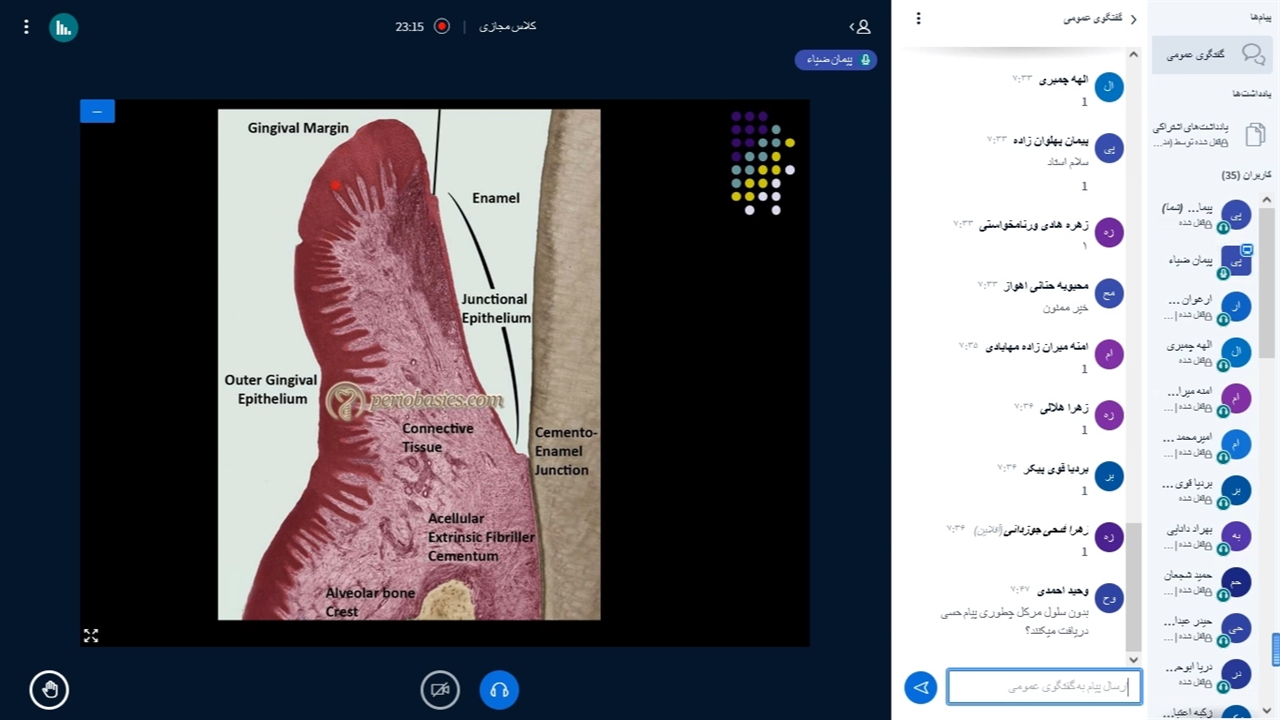Toggle the users list panel icon
Image resolution: width=1280 pixels, height=720 pixels.
point(860,27)
